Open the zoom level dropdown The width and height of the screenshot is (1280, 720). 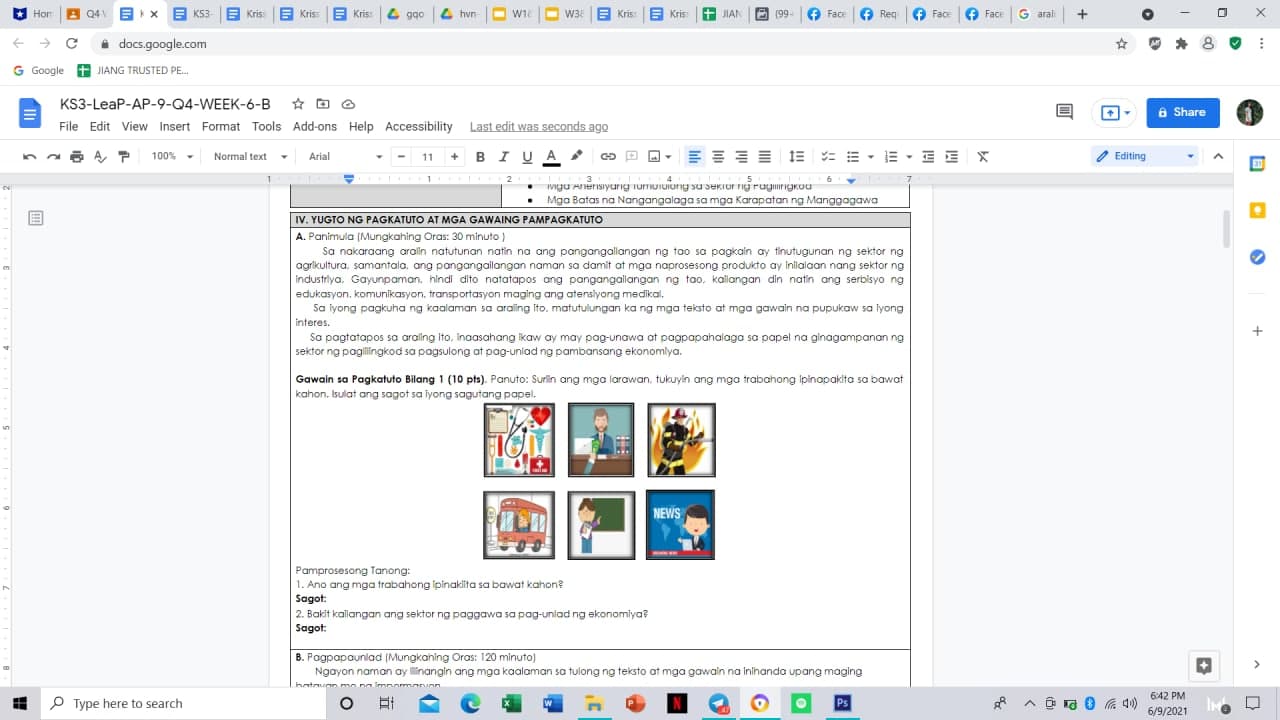[170, 156]
